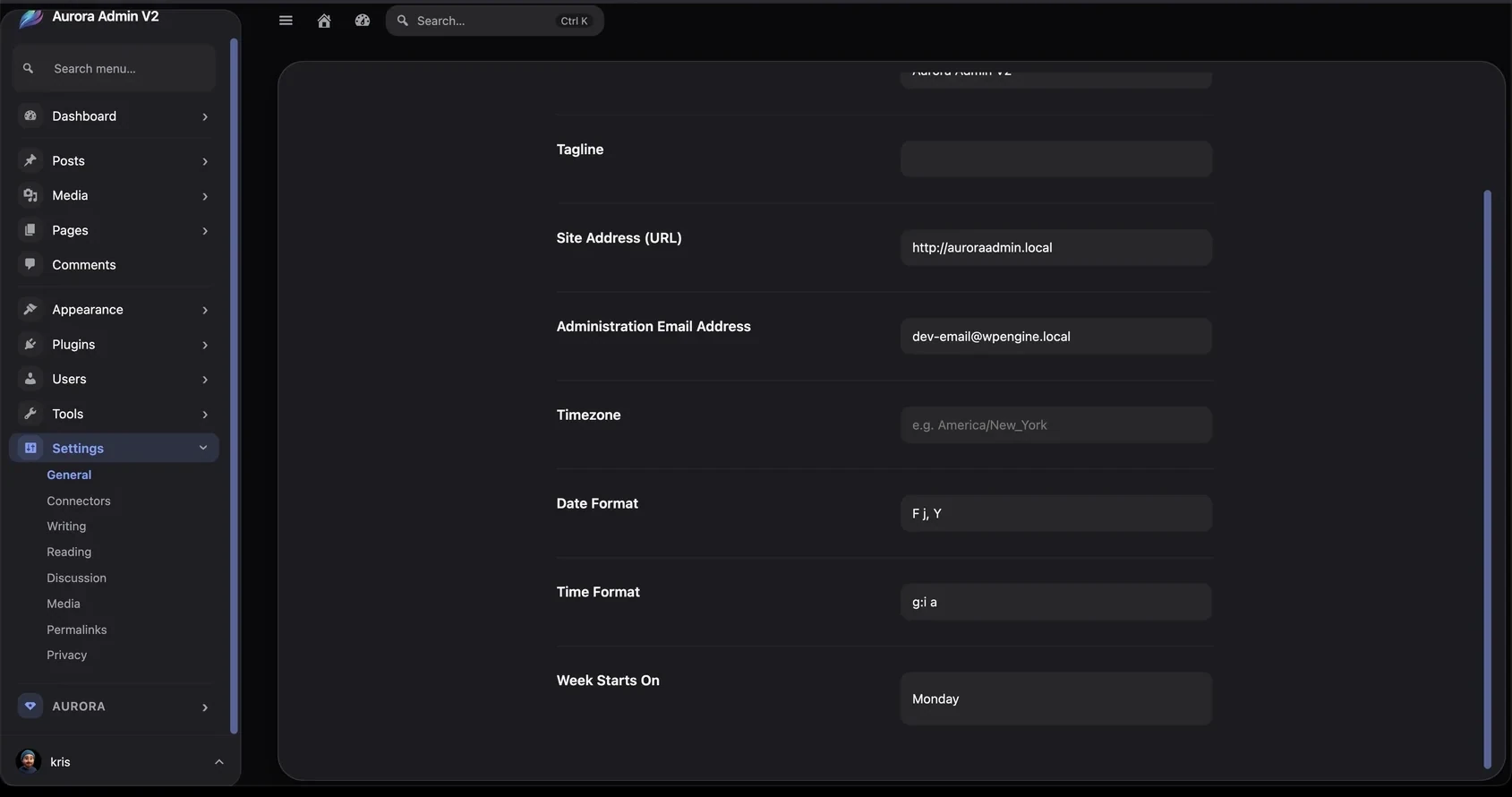Click the Administration Email Address field
Image resolution: width=1512 pixels, height=797 pixels.
click(1056, 336)
